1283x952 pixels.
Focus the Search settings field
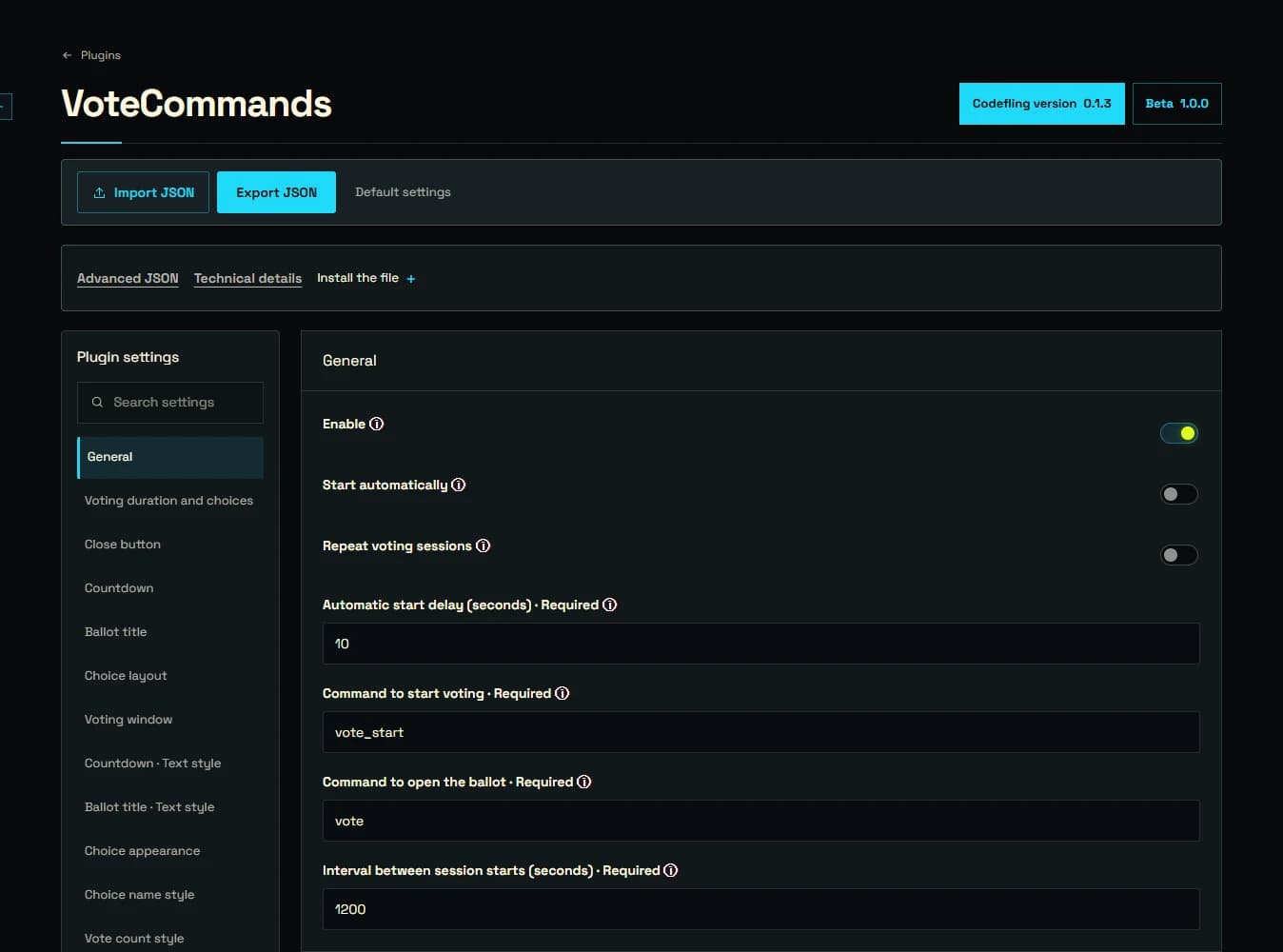tap(170, 403)
